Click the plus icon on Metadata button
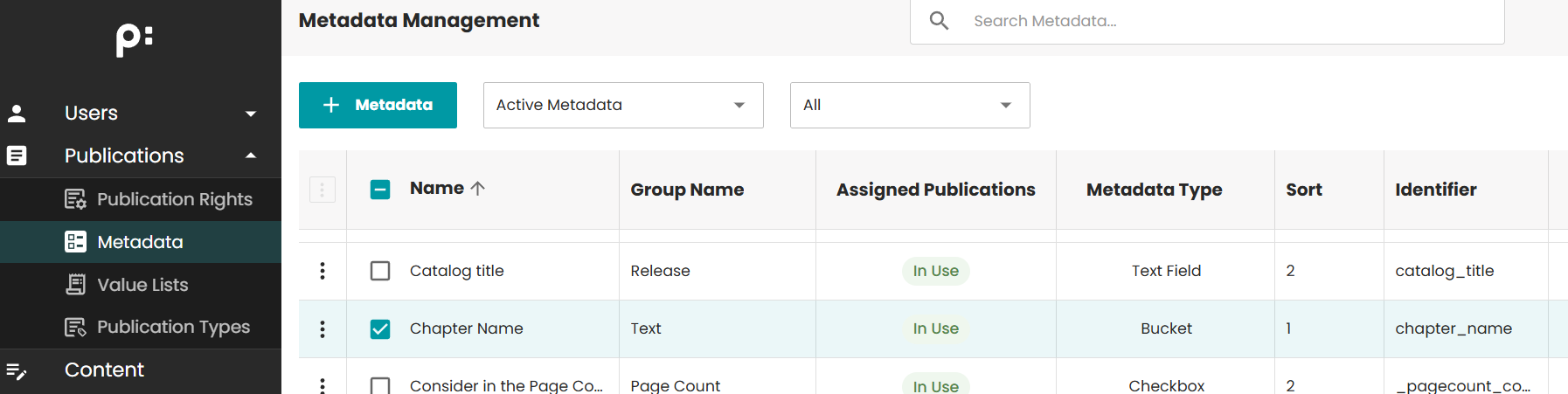The image size is (1568, 394). [x=331, y=105]
